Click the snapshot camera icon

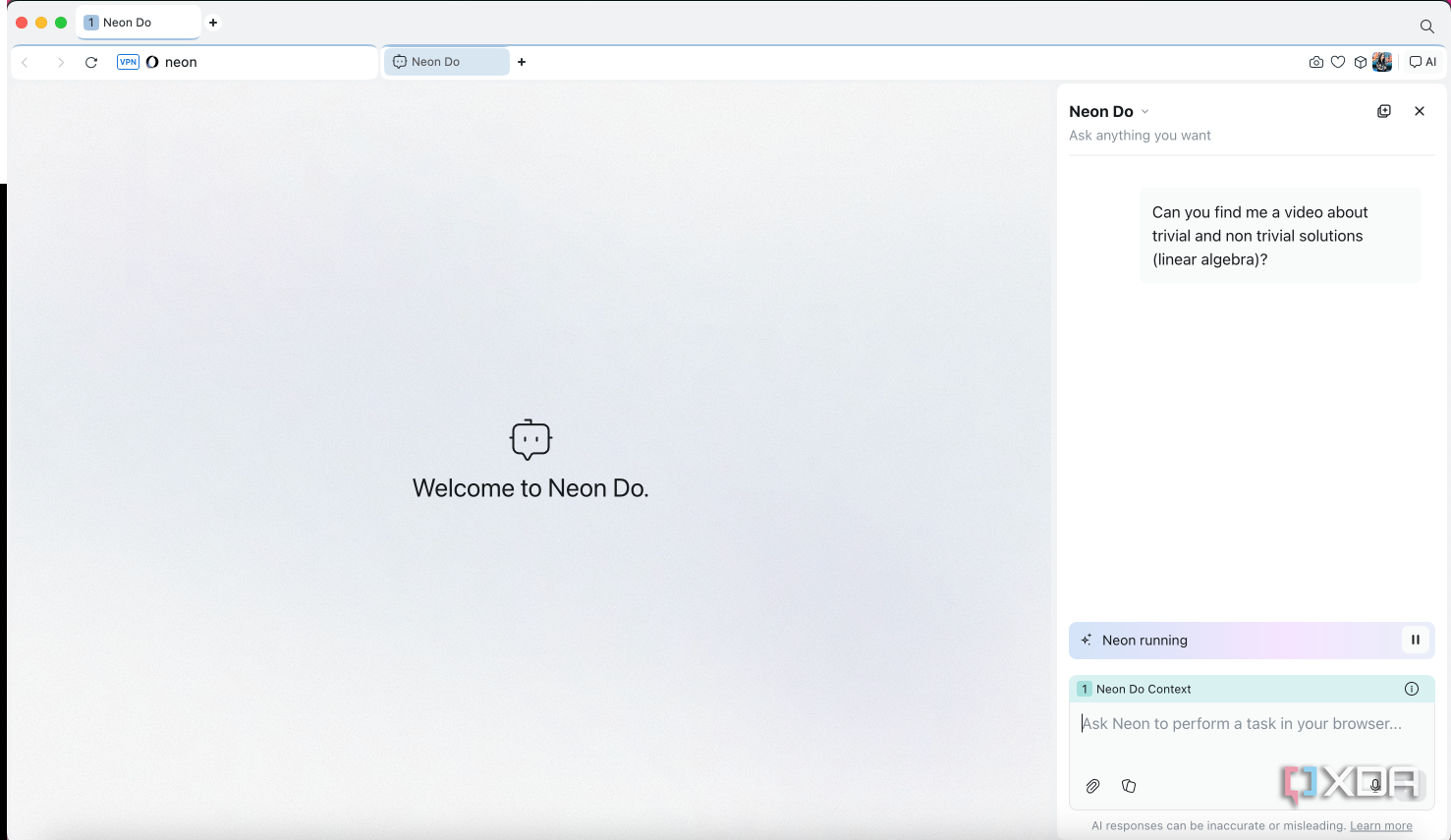(x=1316, y=62)
